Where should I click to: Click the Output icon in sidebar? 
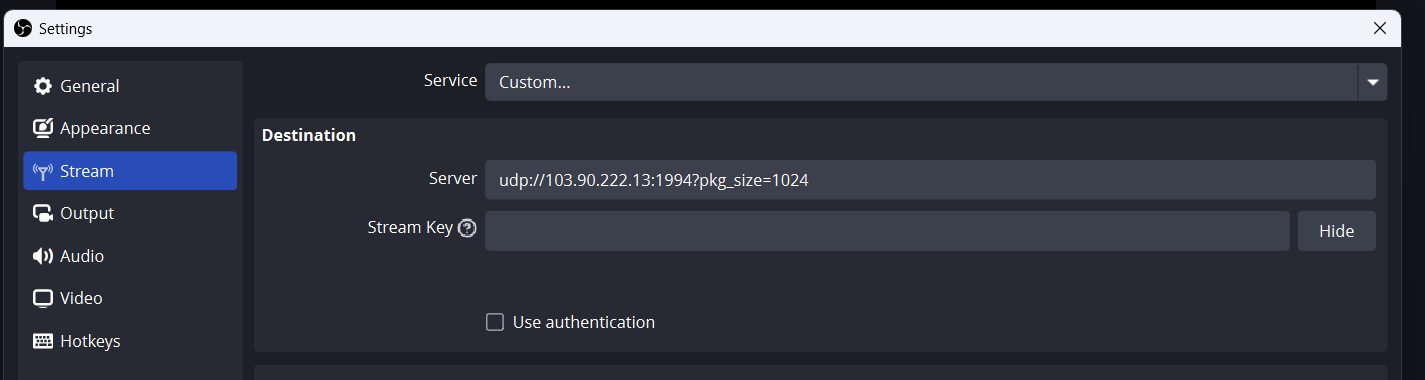point(43,213)
